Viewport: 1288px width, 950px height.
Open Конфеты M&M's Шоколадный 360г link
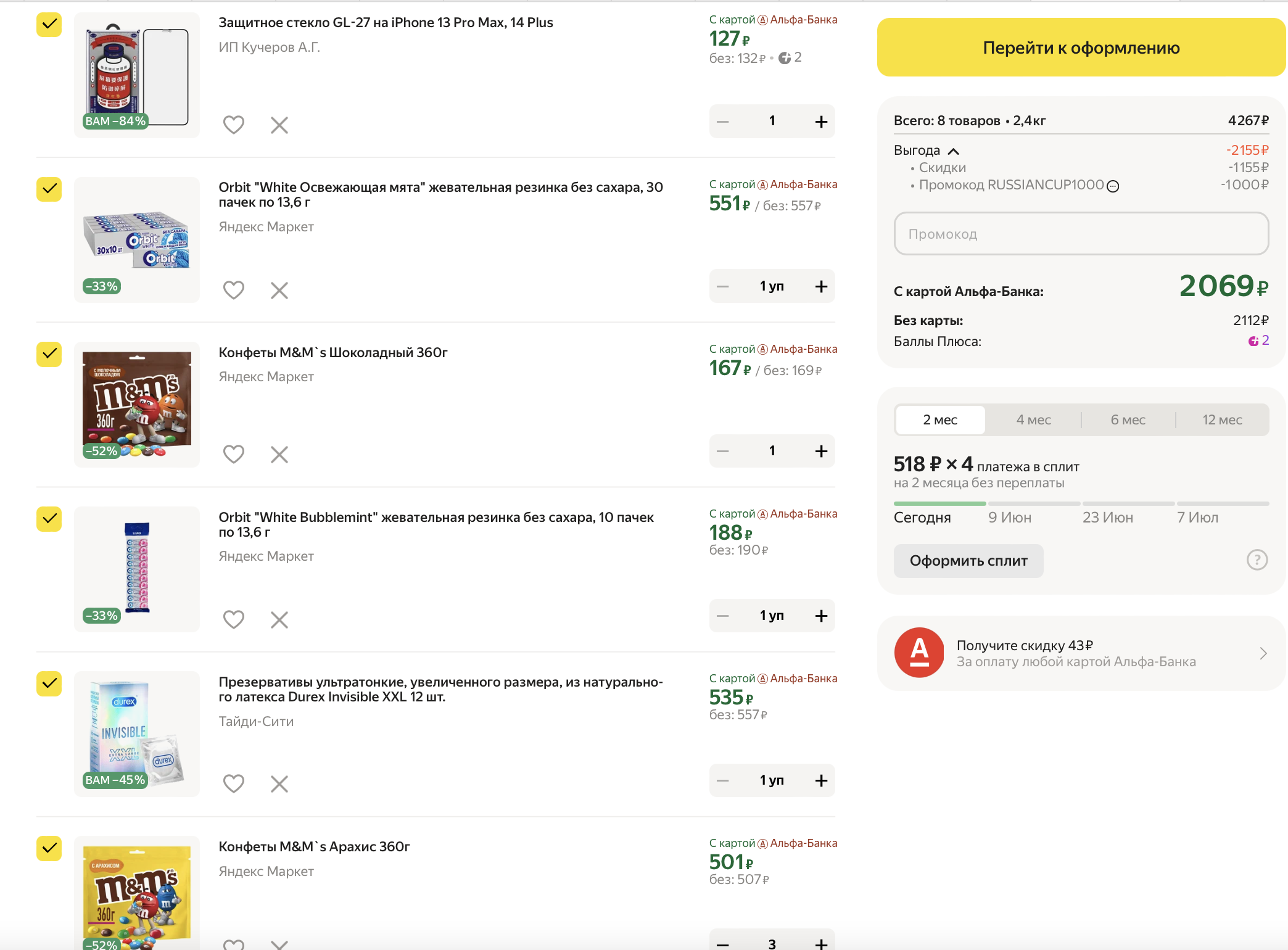click(x=333, y=353)
